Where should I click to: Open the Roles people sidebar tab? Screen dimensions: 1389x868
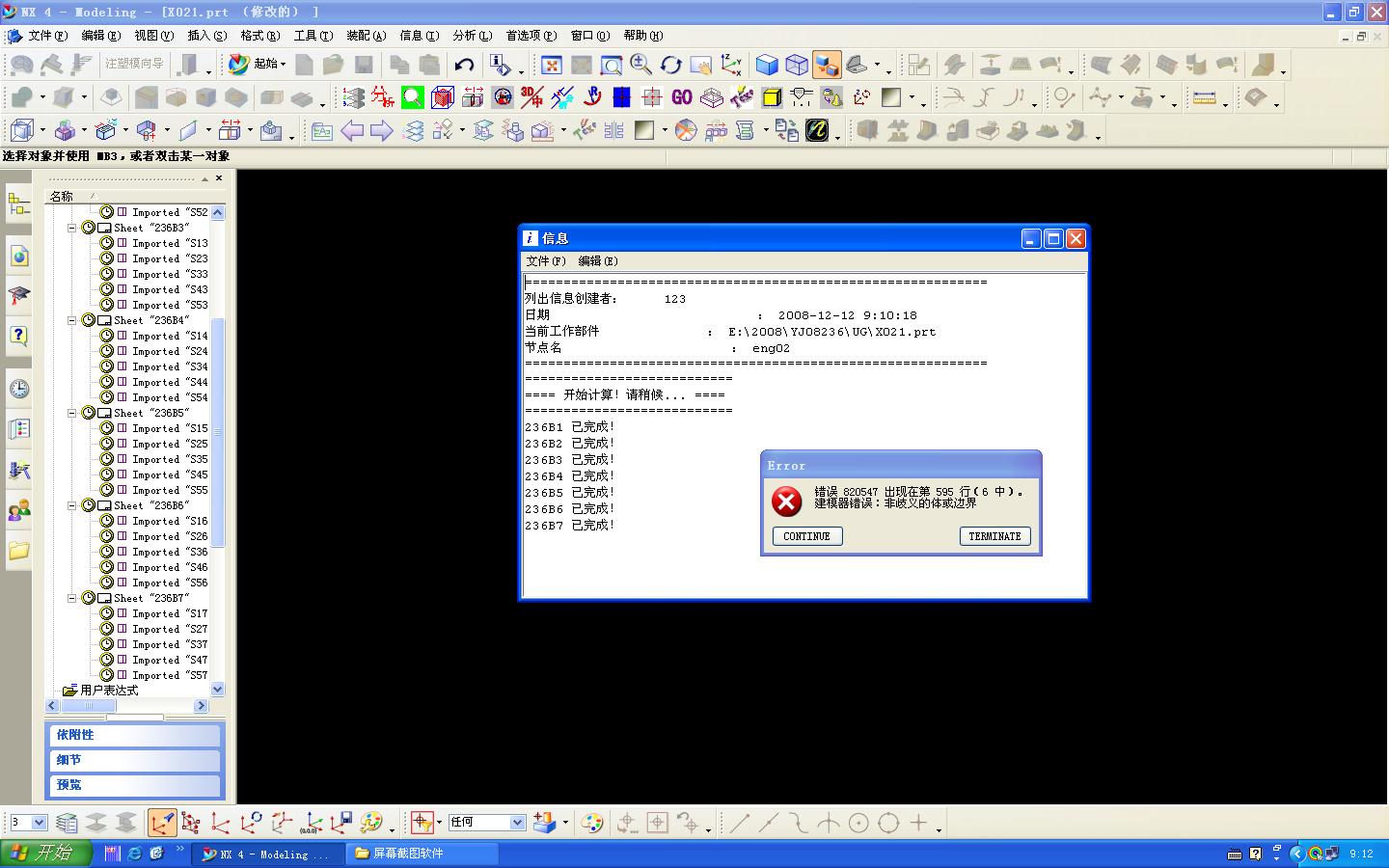coord(19,510)
